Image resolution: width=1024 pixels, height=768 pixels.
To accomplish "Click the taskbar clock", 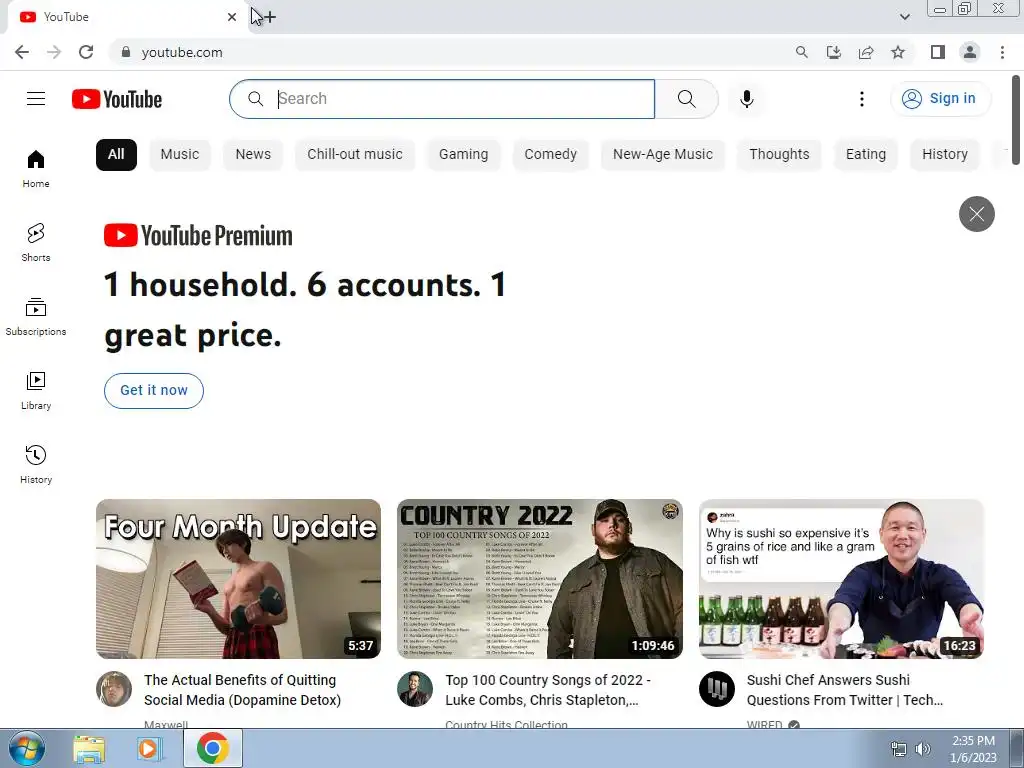I will point(973,749).
